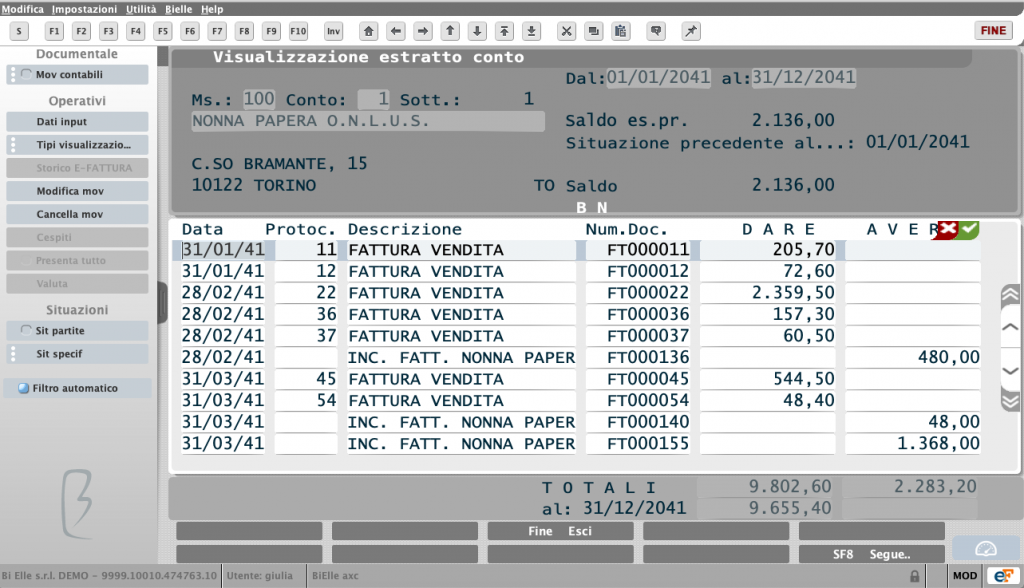Move down one row with single-down chevron
The height and width of the screenshot is (588, 1024).
point(1010,370)
